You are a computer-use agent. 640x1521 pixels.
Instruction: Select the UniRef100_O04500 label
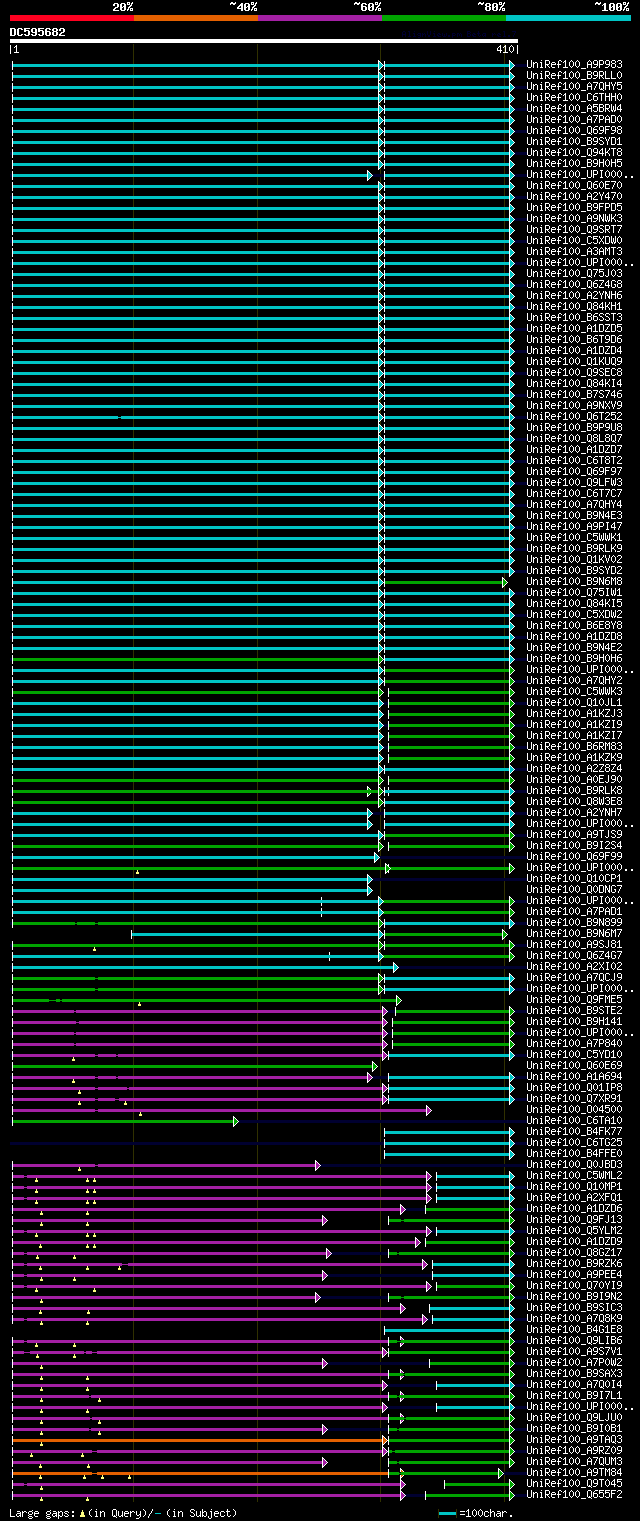[576, 1109]
